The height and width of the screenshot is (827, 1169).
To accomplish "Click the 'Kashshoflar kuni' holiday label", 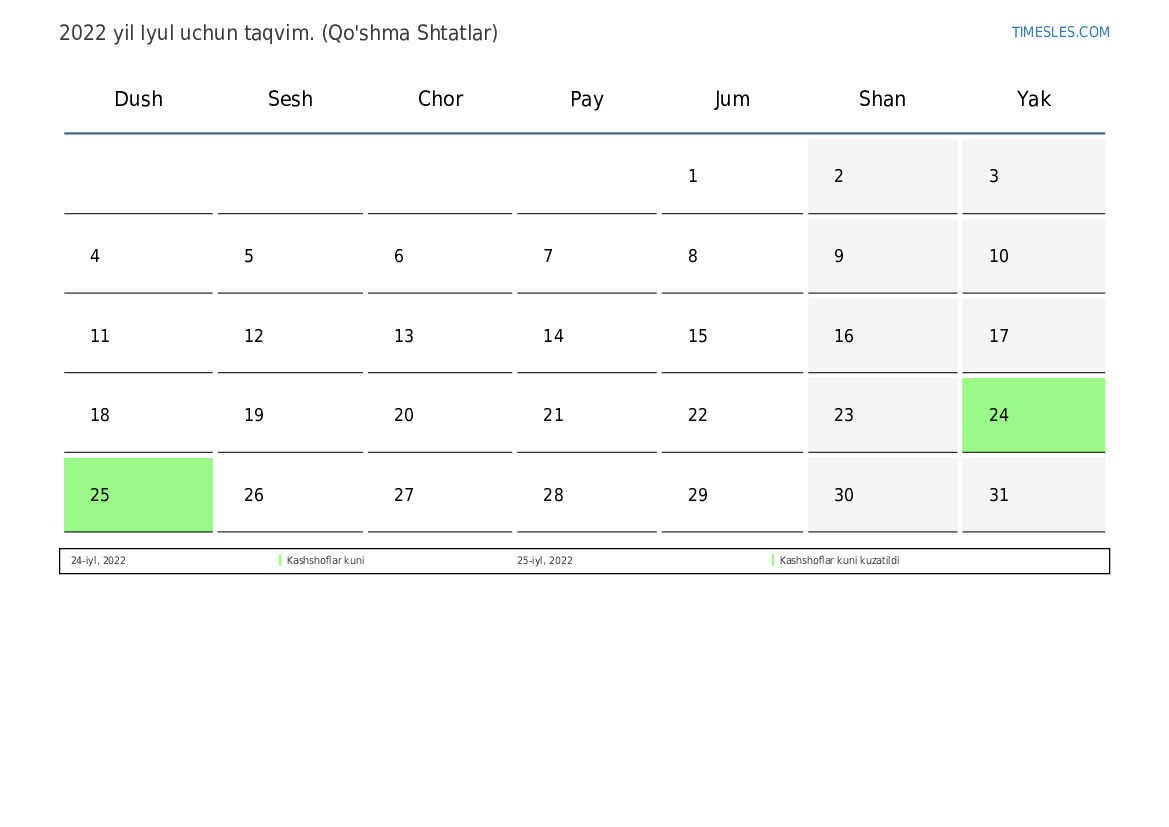I will 325,561.
